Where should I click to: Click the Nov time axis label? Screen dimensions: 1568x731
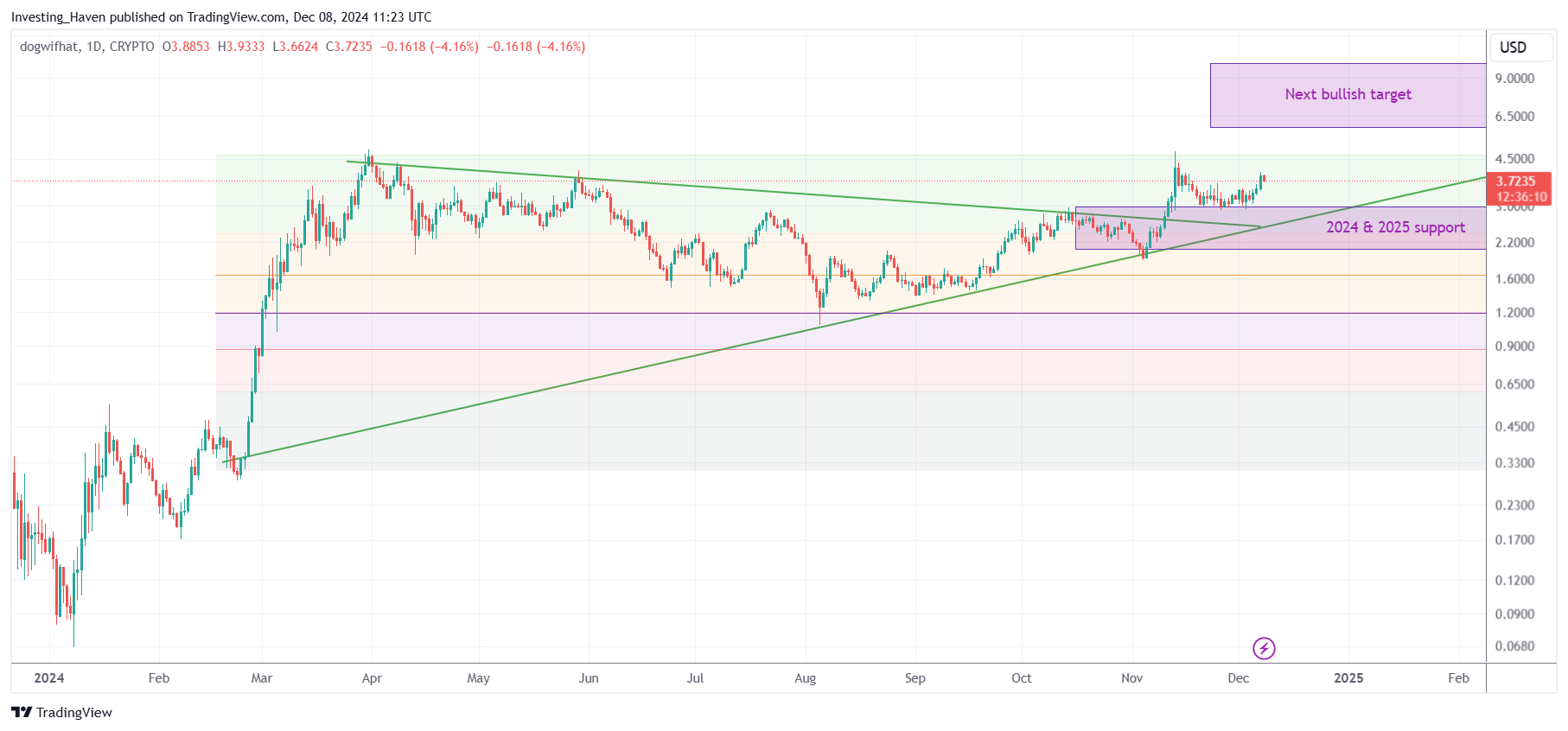click(1132, 678)
